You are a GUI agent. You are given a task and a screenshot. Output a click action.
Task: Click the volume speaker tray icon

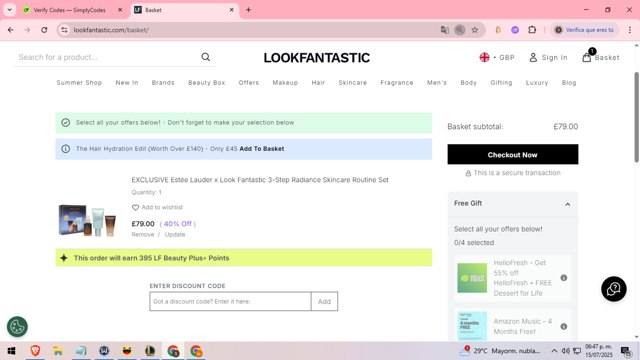565,351
